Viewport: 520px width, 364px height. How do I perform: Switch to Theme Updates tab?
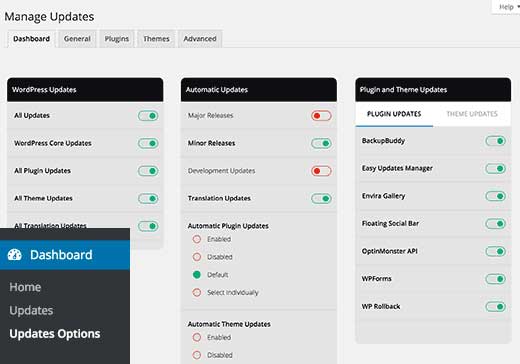(472, 114)
